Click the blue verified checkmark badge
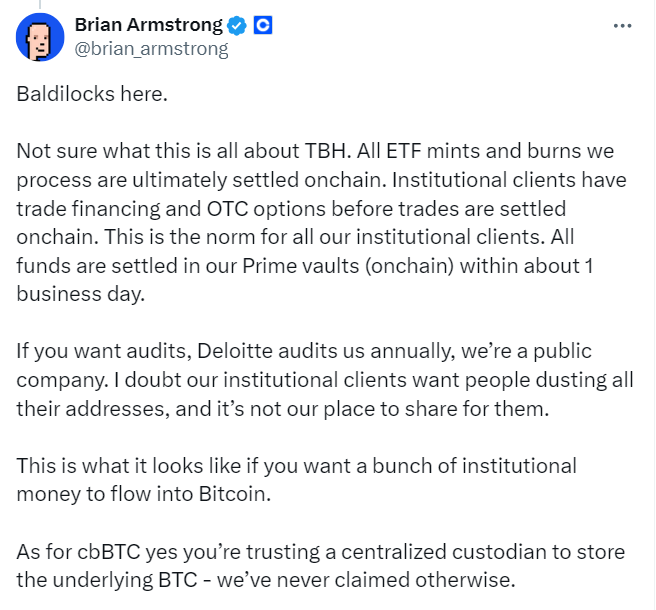This screenshot has width=656, height=610. (x=239, y=26)
